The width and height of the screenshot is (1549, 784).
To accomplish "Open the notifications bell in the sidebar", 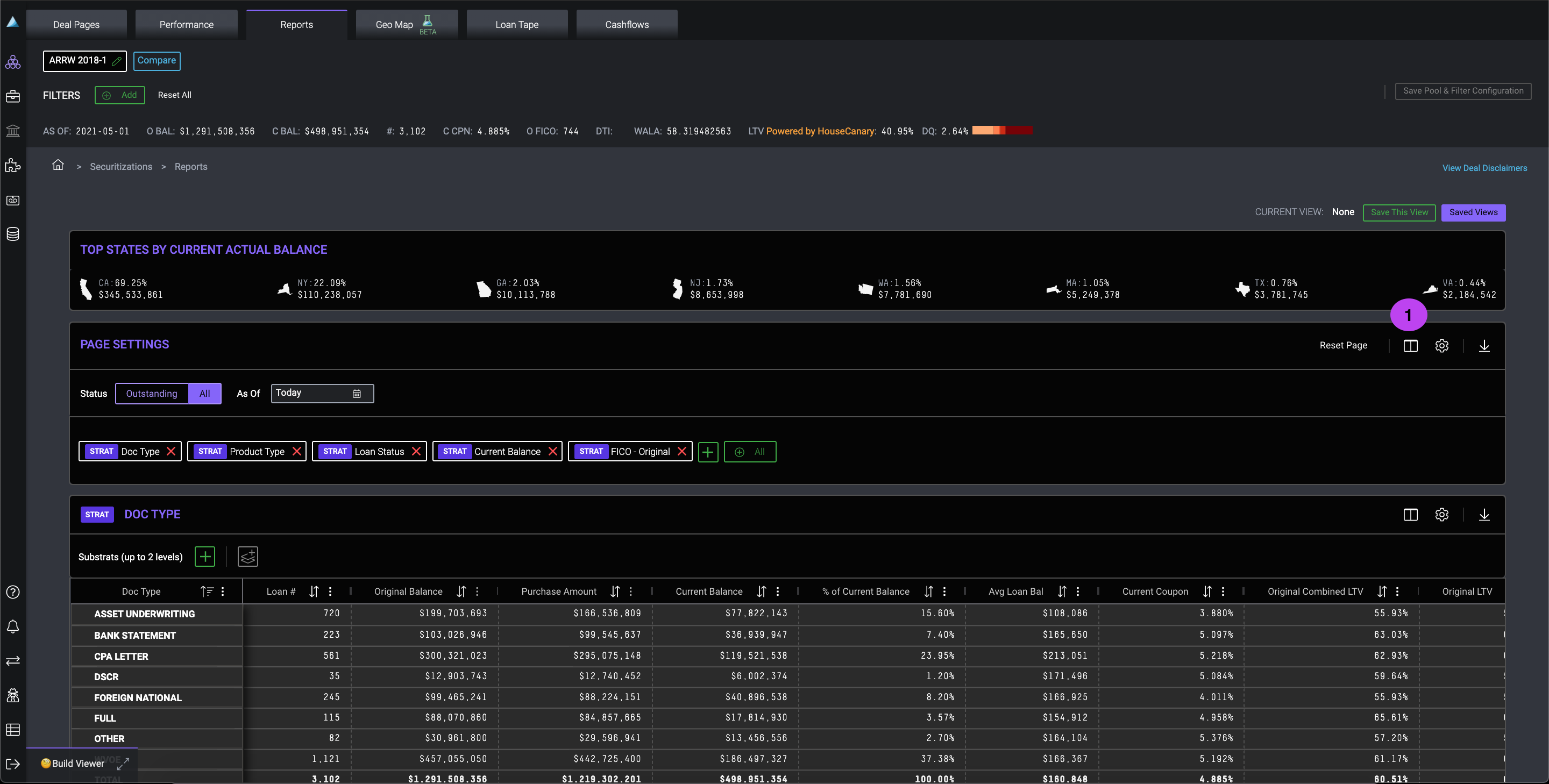I will [12, 626].
